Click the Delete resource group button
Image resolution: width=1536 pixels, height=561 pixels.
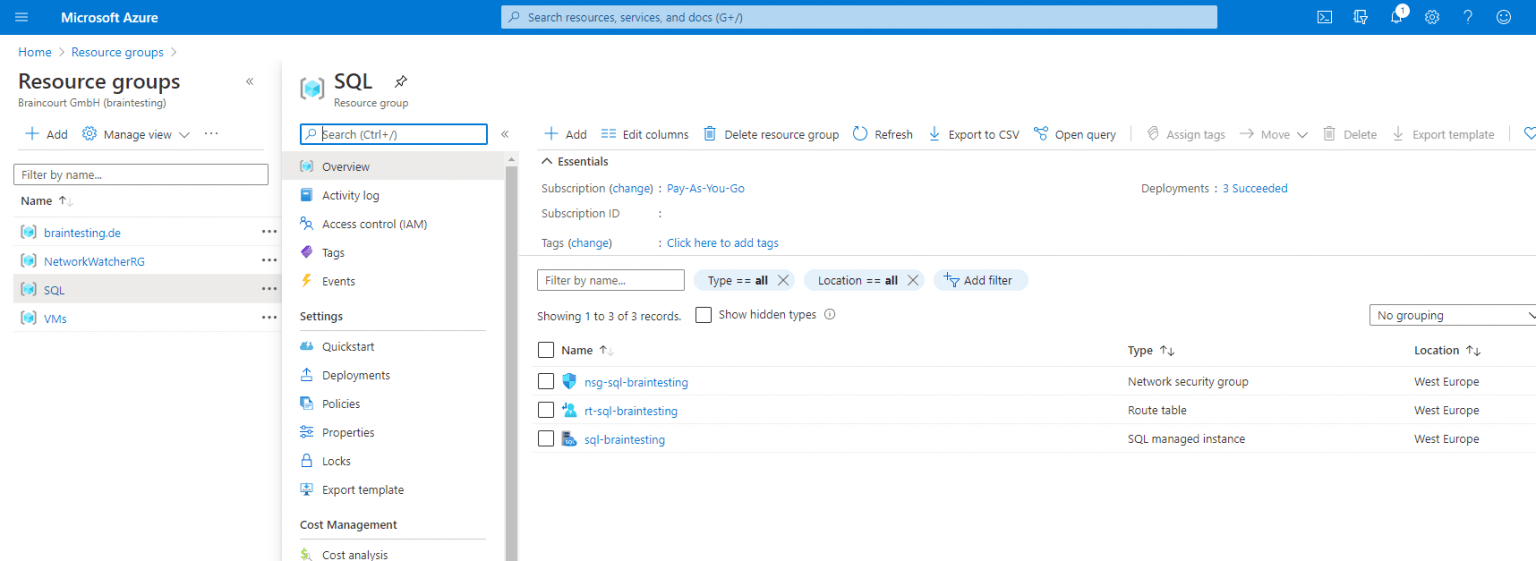[770, 134]
